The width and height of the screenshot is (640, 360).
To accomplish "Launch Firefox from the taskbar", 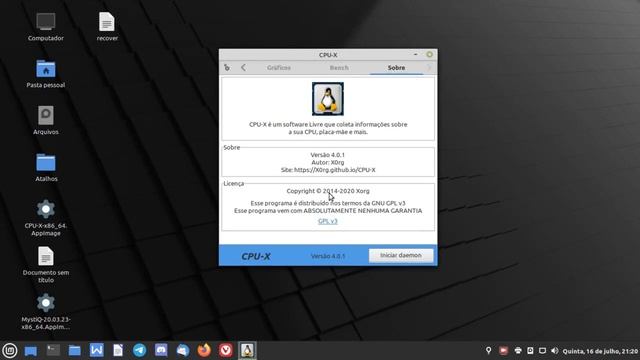I will pyautogui.click(x=204, y=350).
